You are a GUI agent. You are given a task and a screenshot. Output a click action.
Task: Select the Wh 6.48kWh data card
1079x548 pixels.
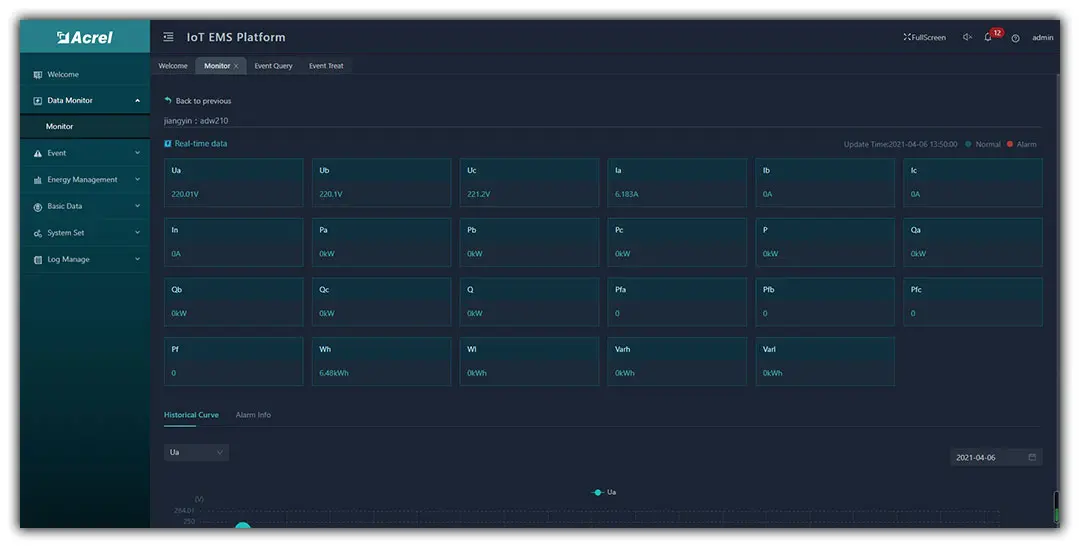(381, 361)
